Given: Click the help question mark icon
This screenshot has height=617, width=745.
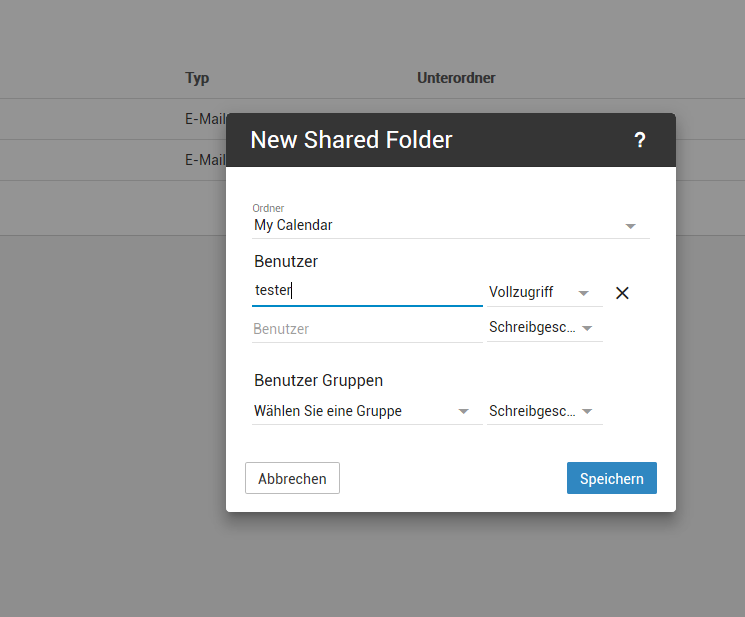Looking at the screenshot, I should 640,141.
